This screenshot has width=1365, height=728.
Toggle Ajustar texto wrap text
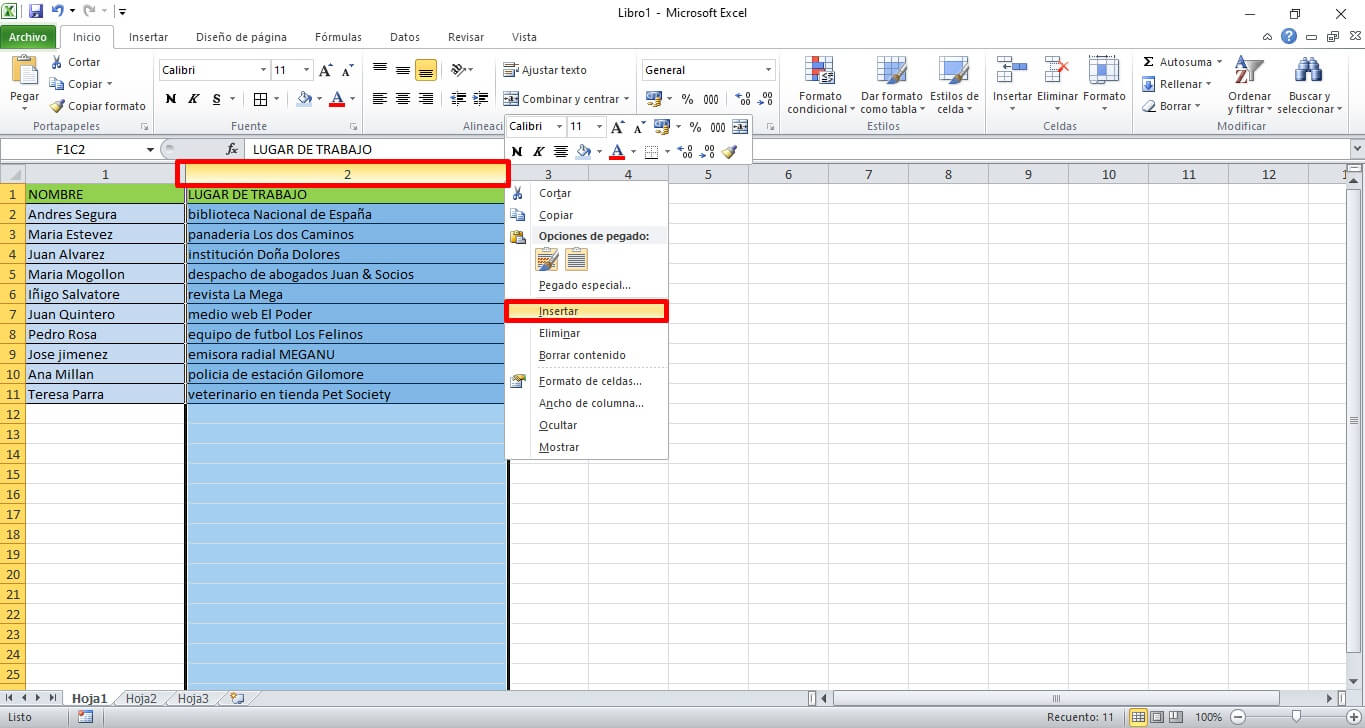(545, 70)
